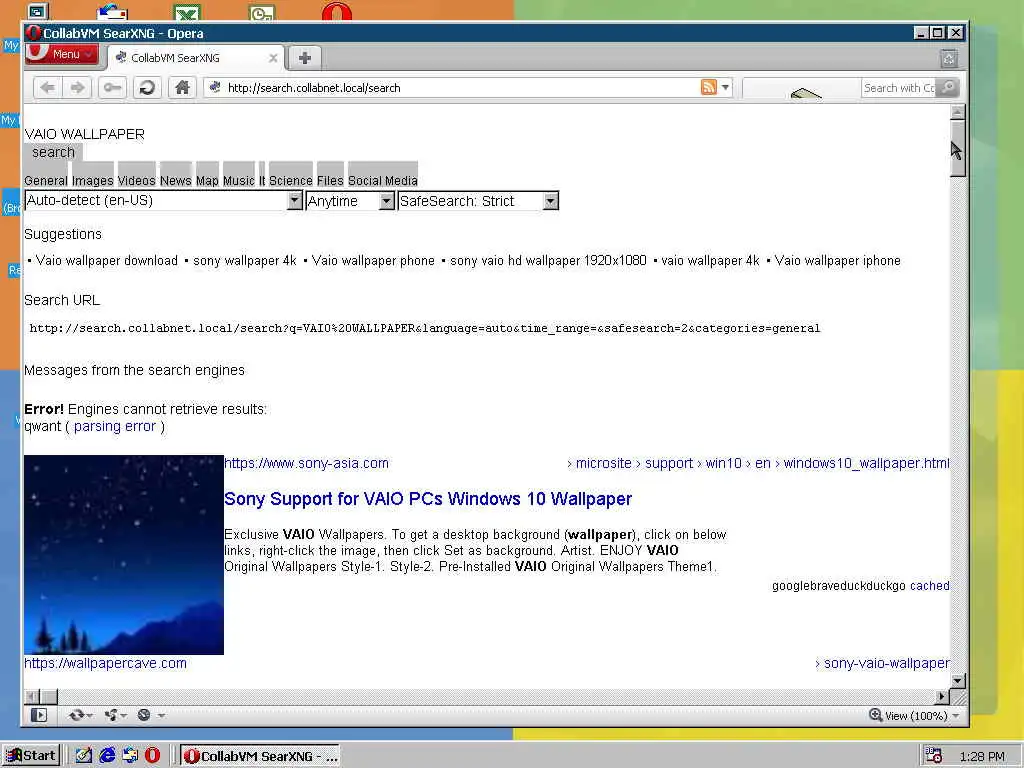Click the horizontal scrollbar right arrow

(942, 697)
